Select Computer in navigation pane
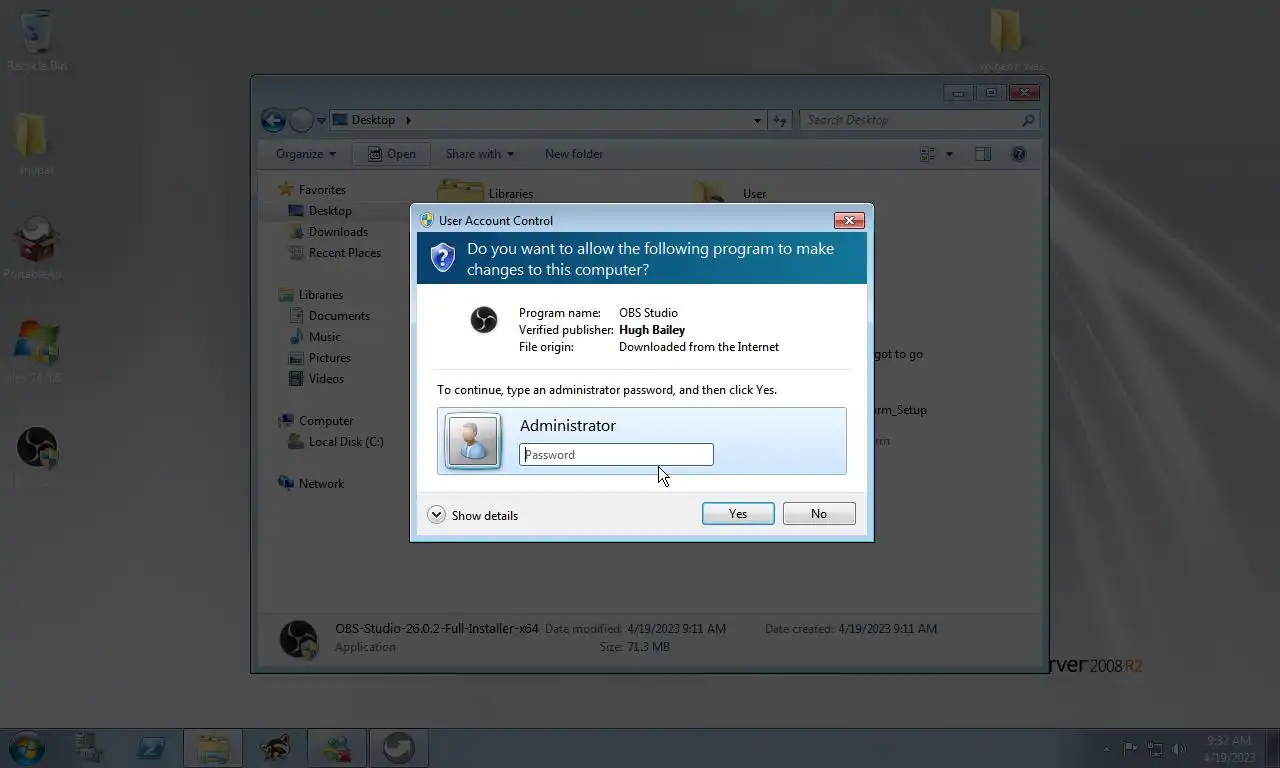The image size is (1280, 768). pyautogui.click(x=316, y=421)
